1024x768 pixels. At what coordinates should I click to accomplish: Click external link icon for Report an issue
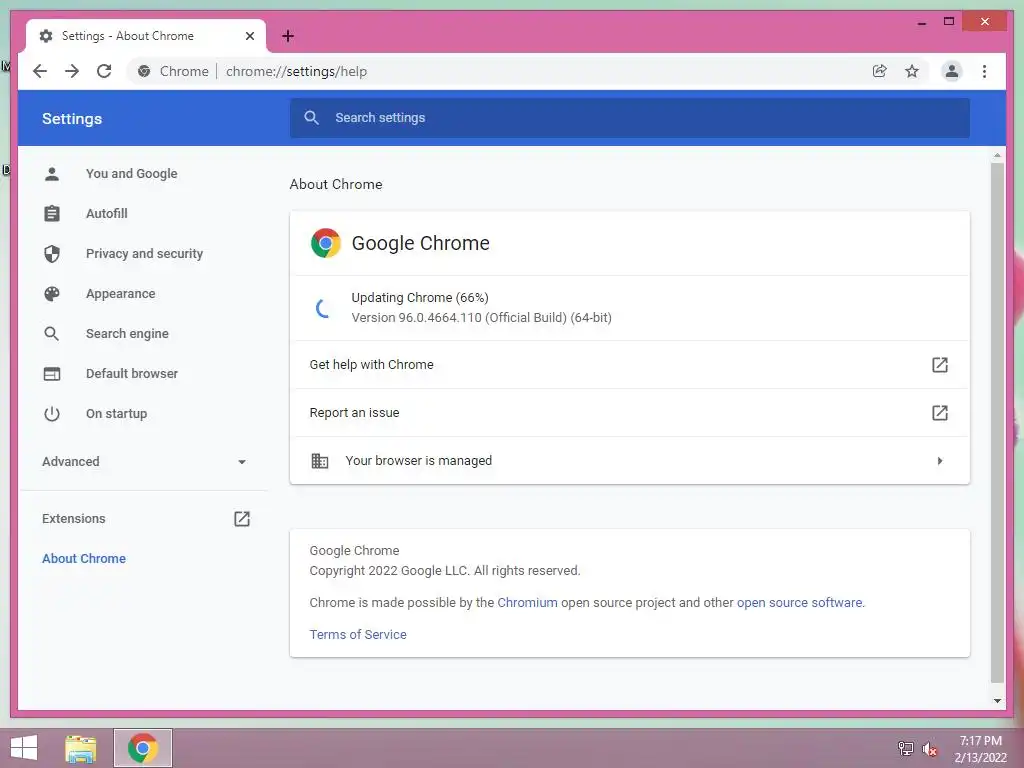point(939,413)
